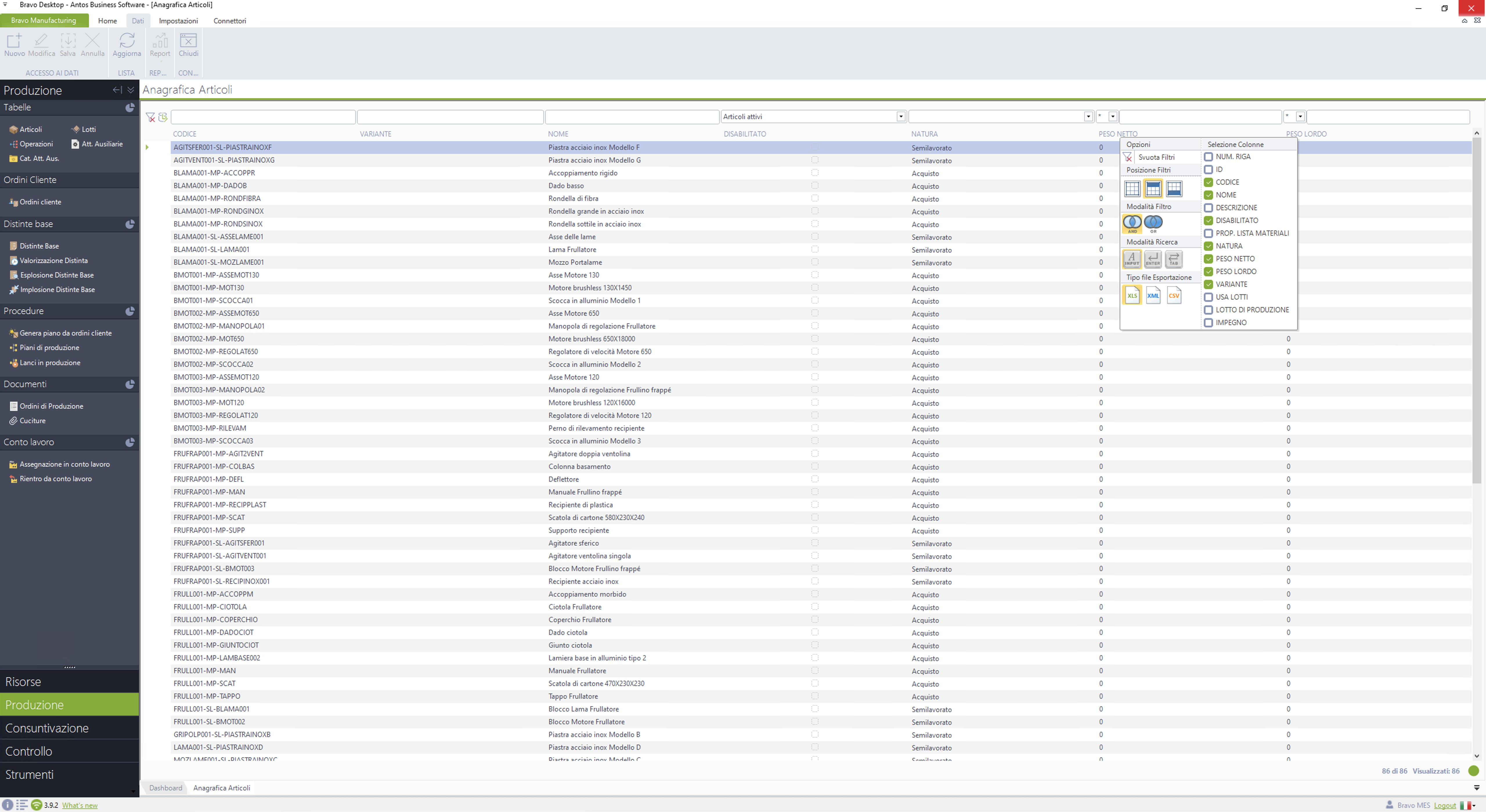Open the Risorse module
The image size is (1486, 812).
point(69,682)
